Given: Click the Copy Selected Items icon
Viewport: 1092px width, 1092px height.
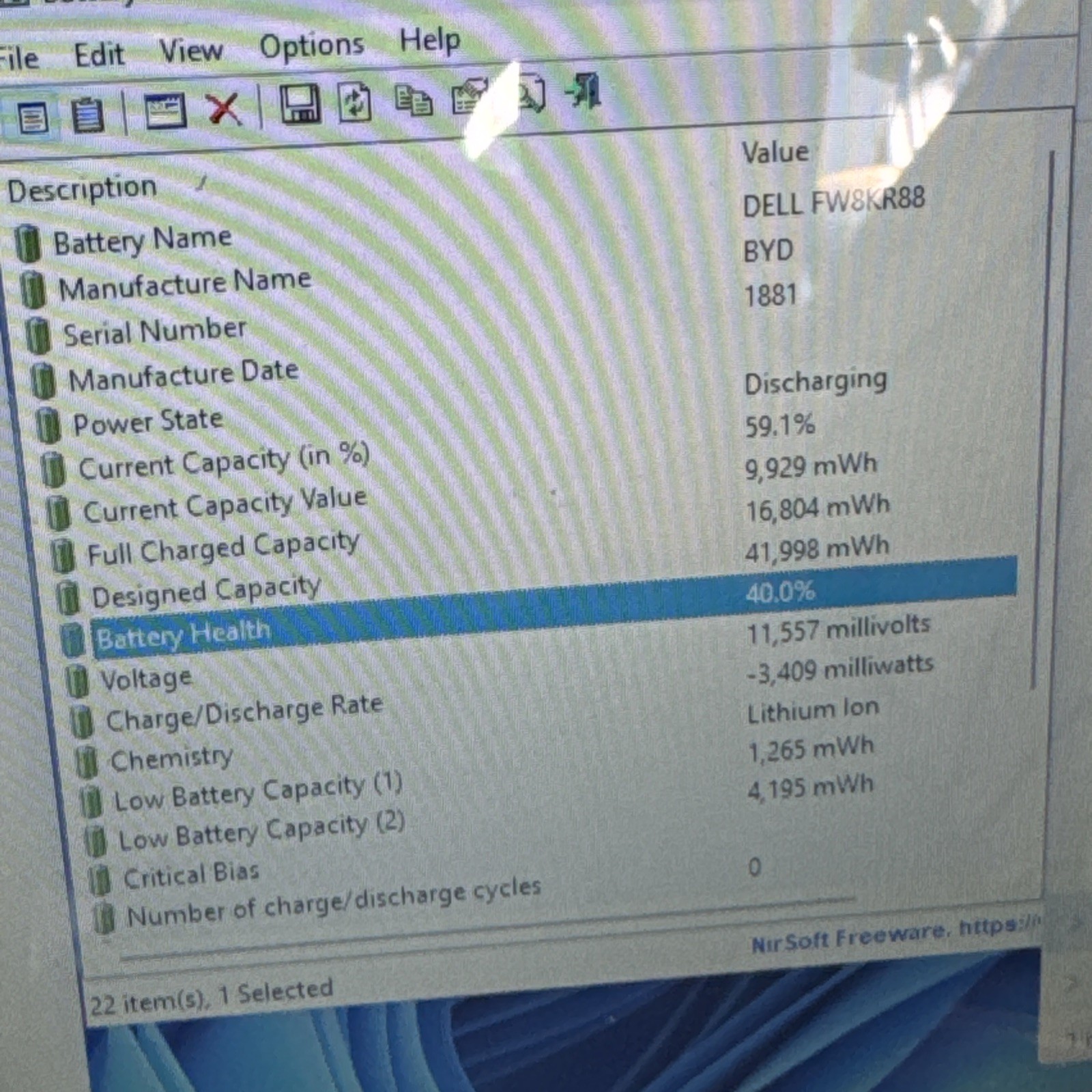Looking at the screenshot, I should click(414, 100).
